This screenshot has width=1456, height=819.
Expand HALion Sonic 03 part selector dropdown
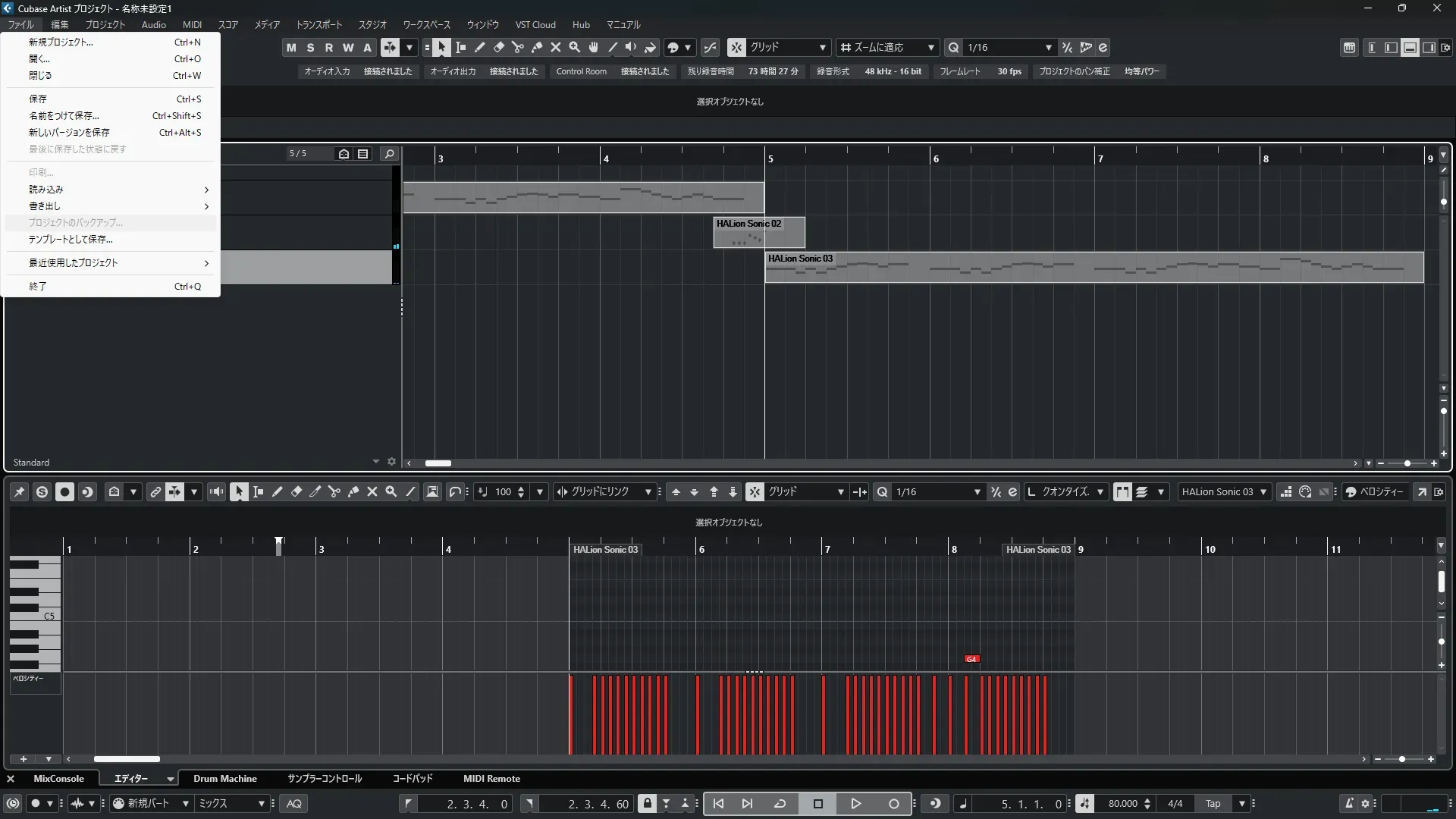(1263, 492)
